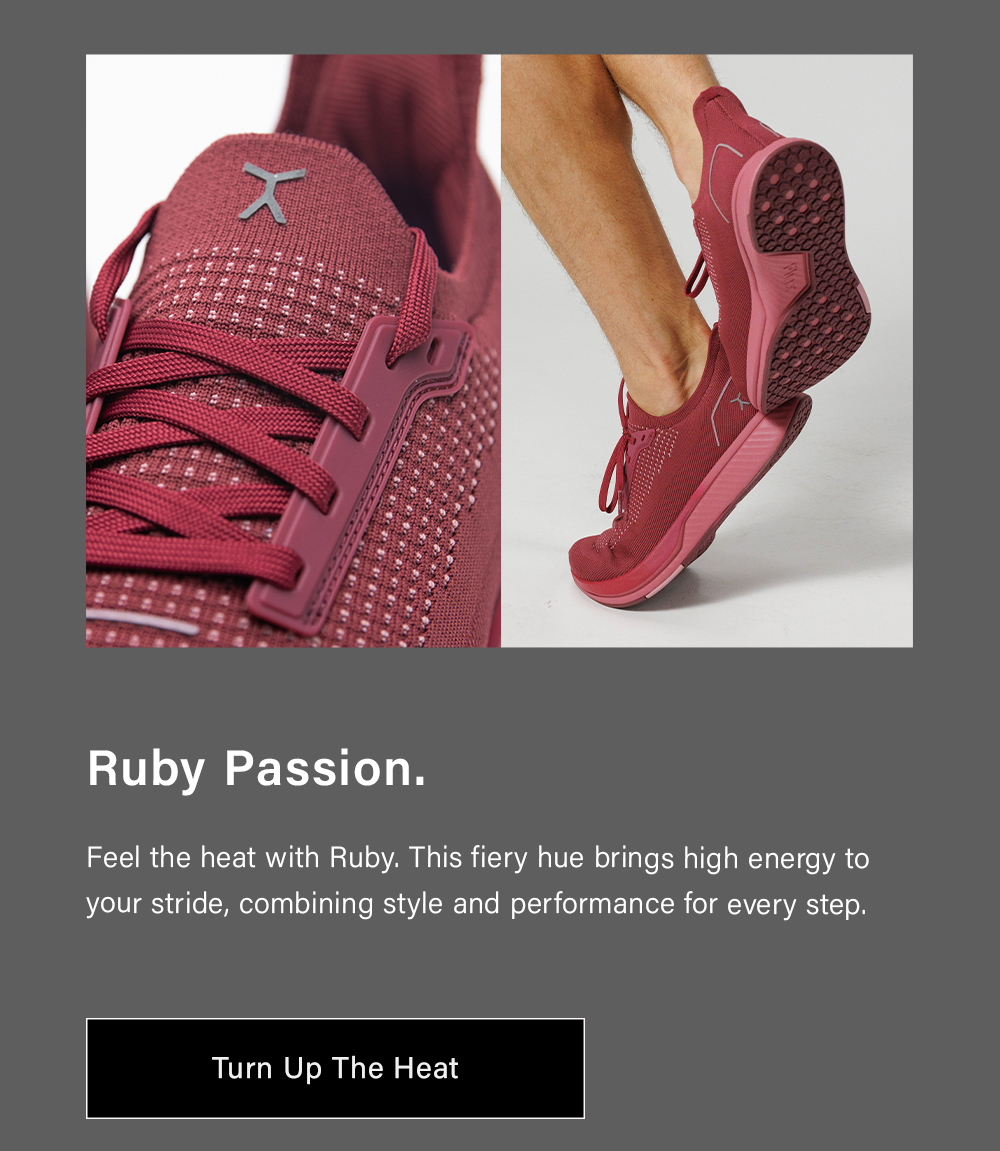Select the Ruby Passion heading
This screenshot has height=1151, width=1000.
(x=256, y=769)
